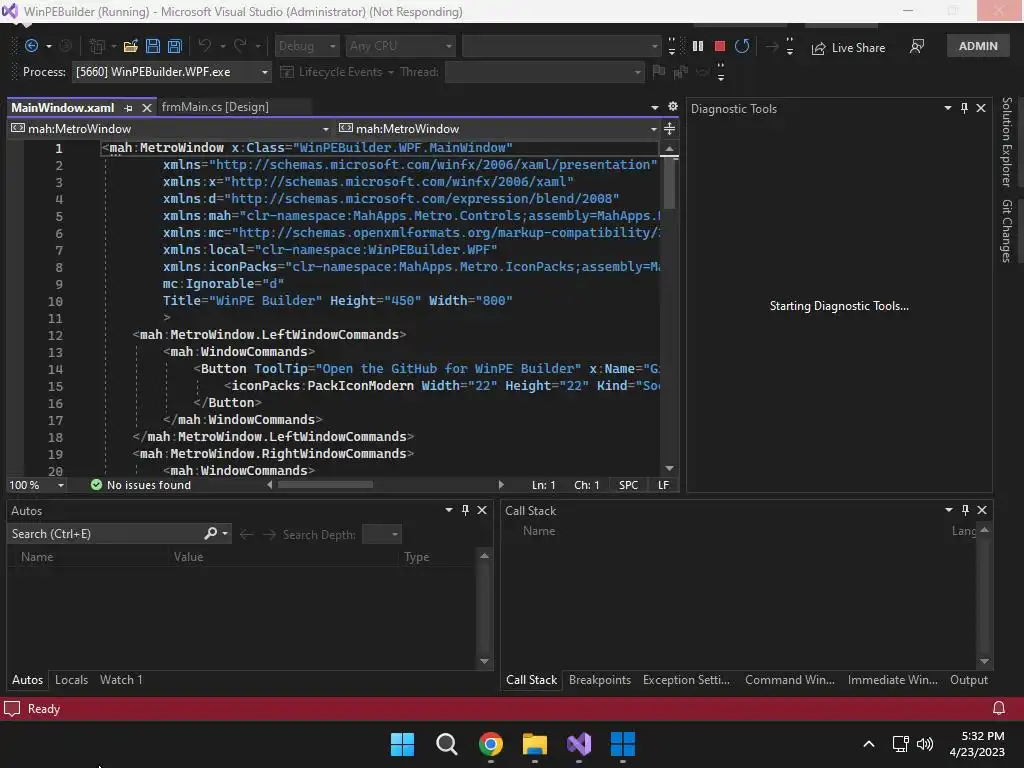
Task: Open the Thread combo box
Action: [544, 72]
